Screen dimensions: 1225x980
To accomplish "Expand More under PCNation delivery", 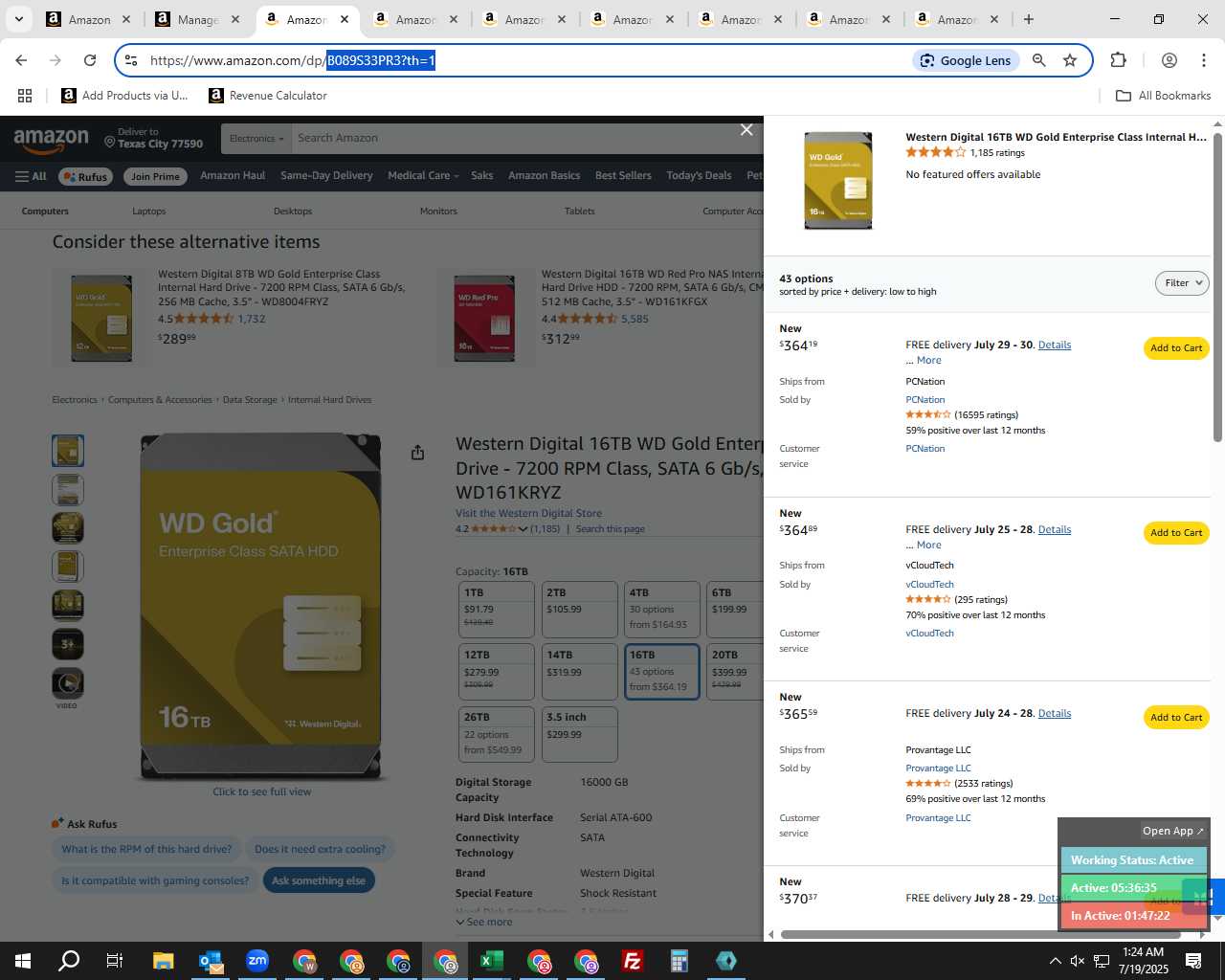I will click(x=928, y=361).
